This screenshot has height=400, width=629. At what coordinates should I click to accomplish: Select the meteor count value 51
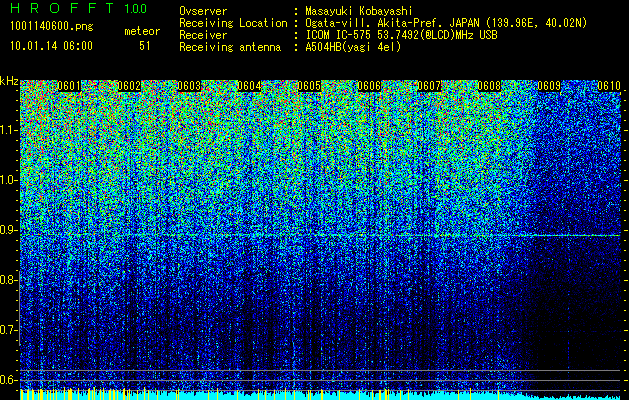[x=145, y=46]
